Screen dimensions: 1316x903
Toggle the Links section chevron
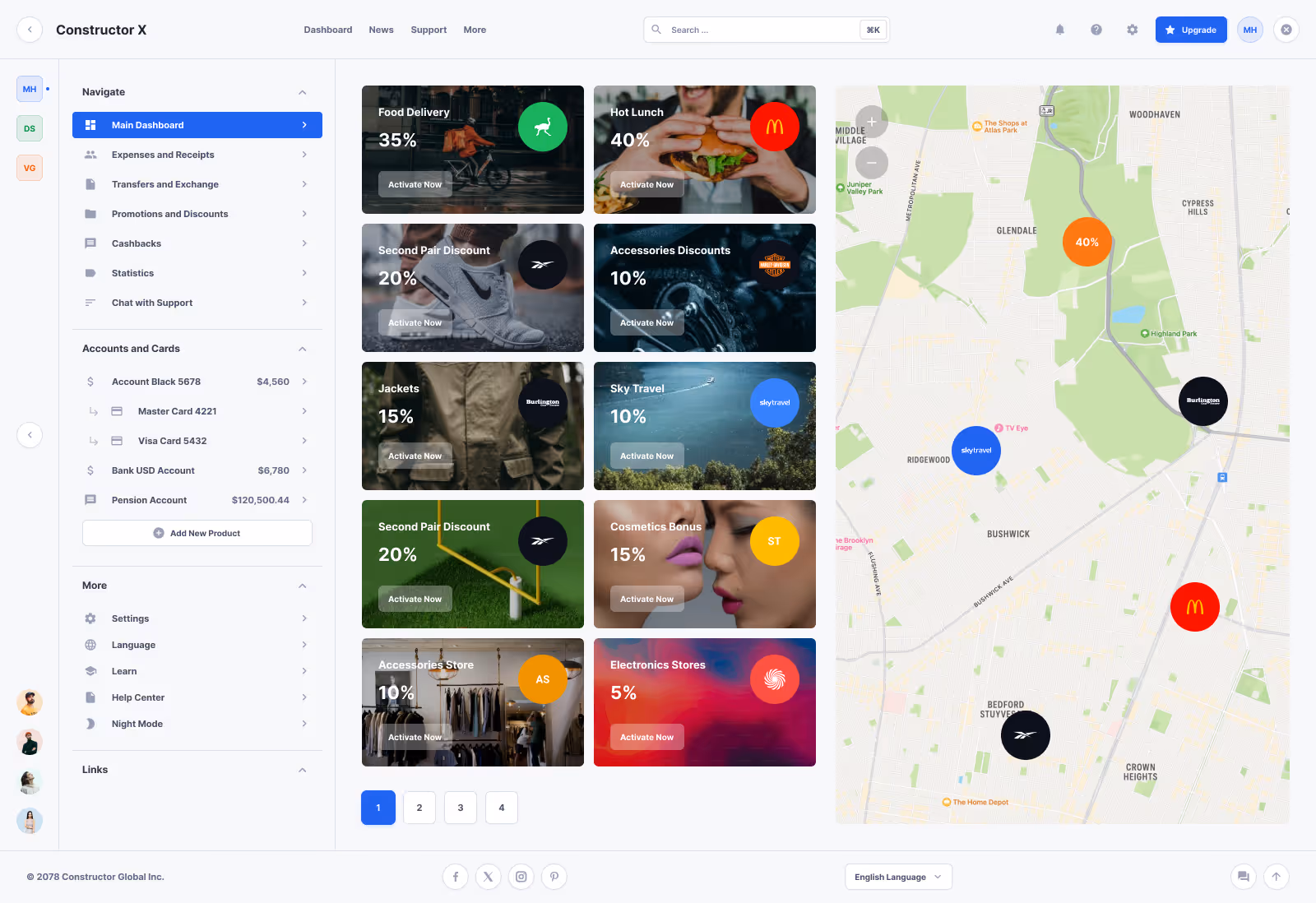tap(303, 770)
